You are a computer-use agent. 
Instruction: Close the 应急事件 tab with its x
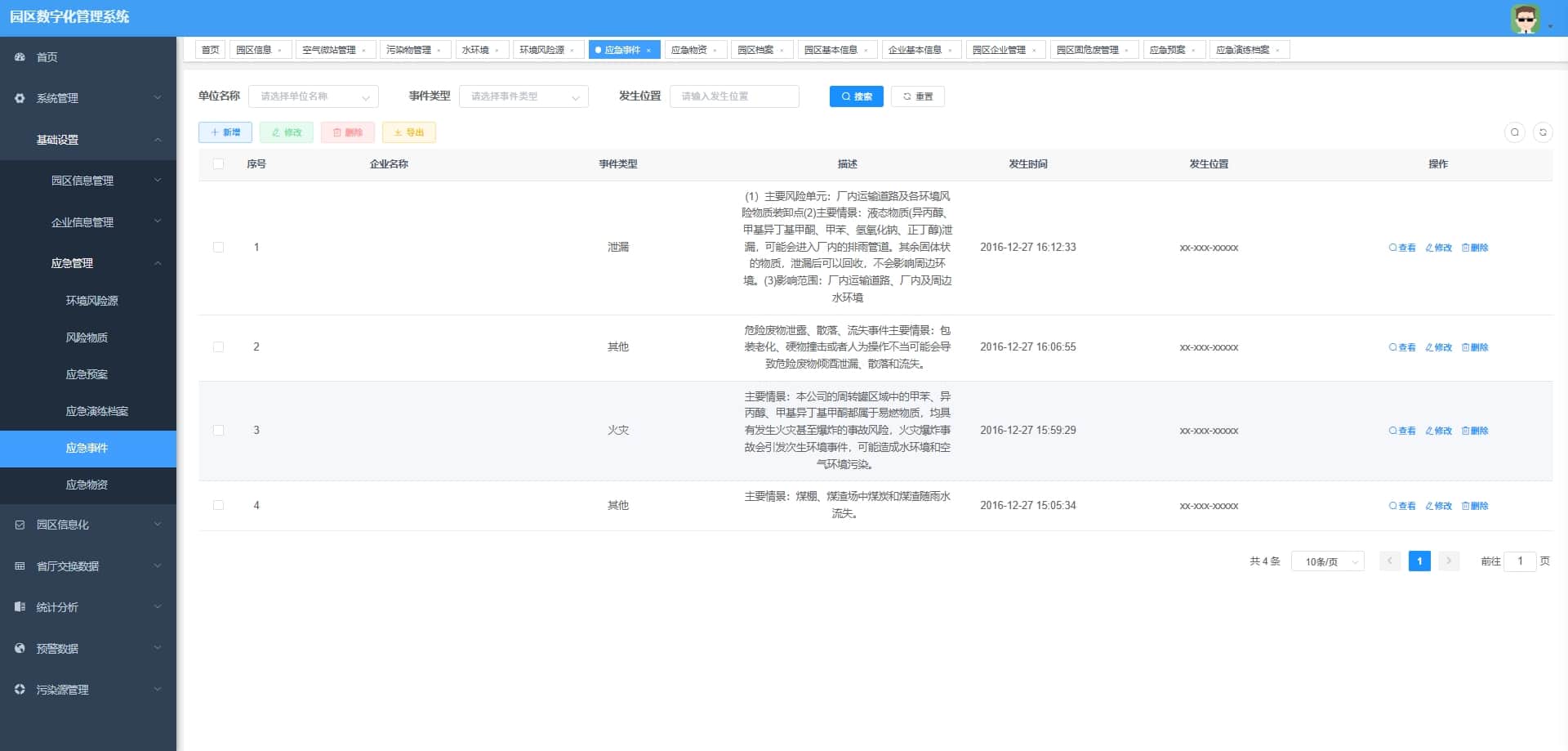click(x=648, y=50)
